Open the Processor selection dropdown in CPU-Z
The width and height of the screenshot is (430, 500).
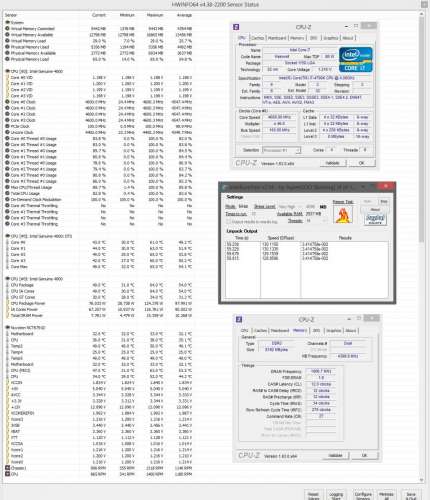(x=282, y=150)
